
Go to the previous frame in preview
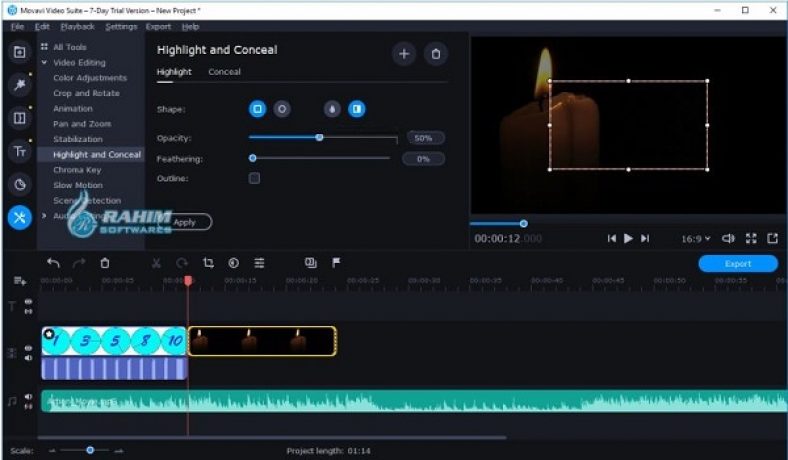pyautogui.click(x=612, y=238)
